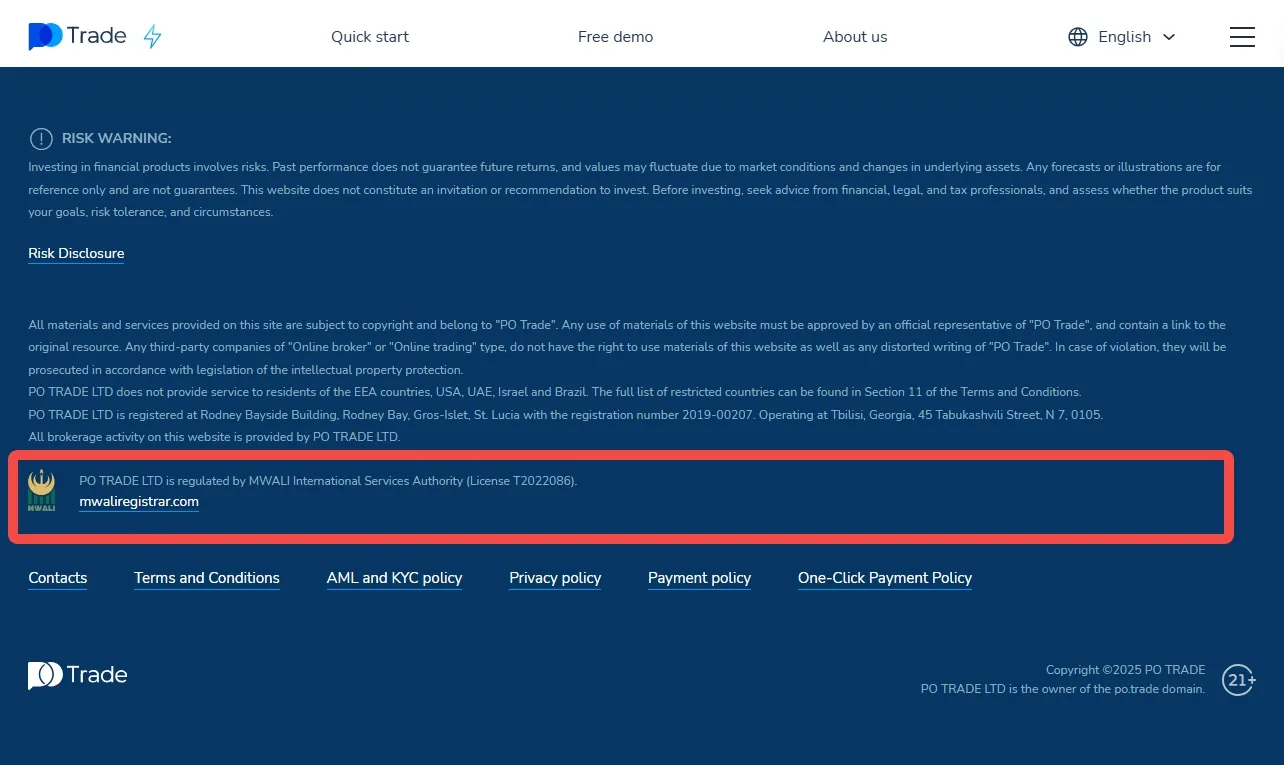This screenshot has width=1284, height=765.
Task: Open the Contacts footer link
Action: (x=58, y=578)
